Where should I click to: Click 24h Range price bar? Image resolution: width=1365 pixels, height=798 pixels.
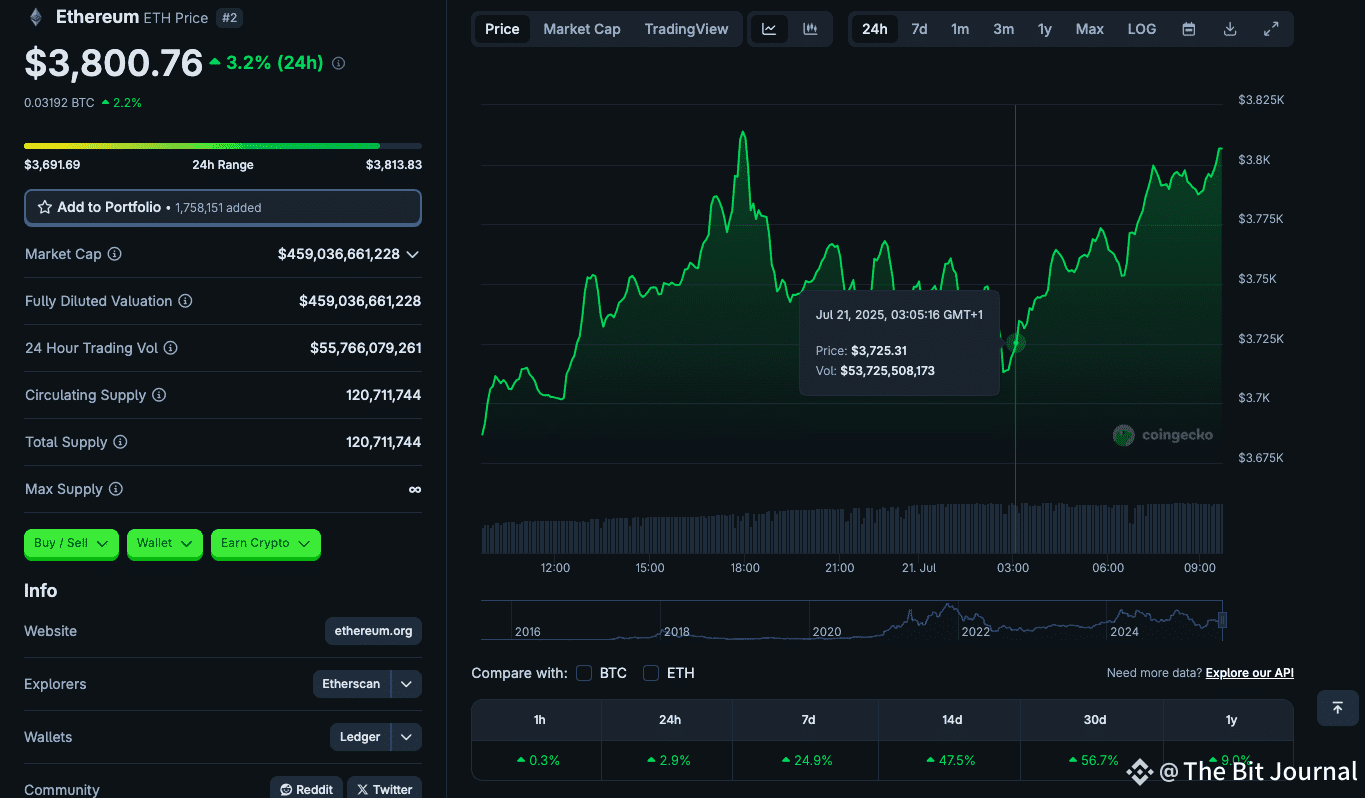click(x=223, y=146)
